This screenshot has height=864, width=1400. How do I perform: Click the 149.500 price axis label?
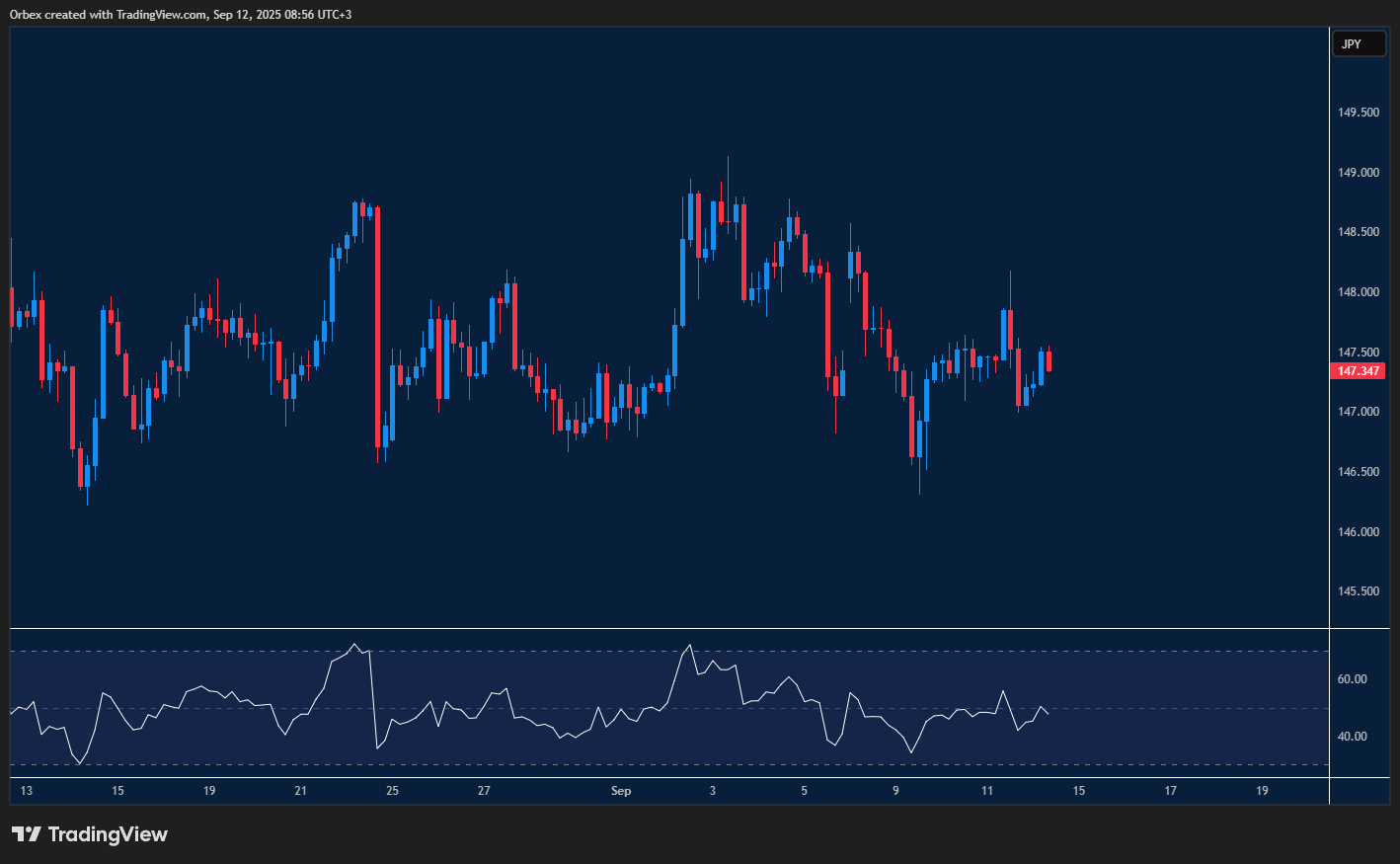1359,113
